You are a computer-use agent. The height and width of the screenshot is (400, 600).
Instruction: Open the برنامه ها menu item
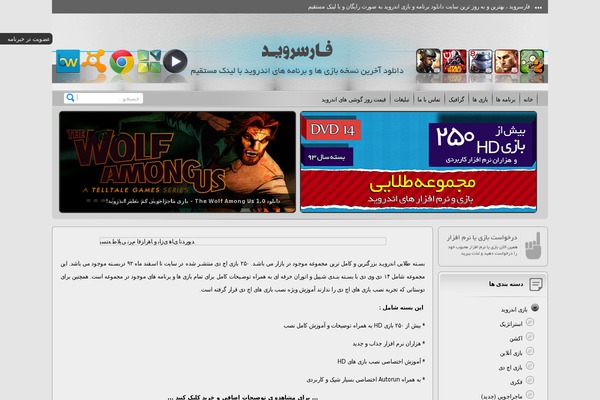pos(505,100)
